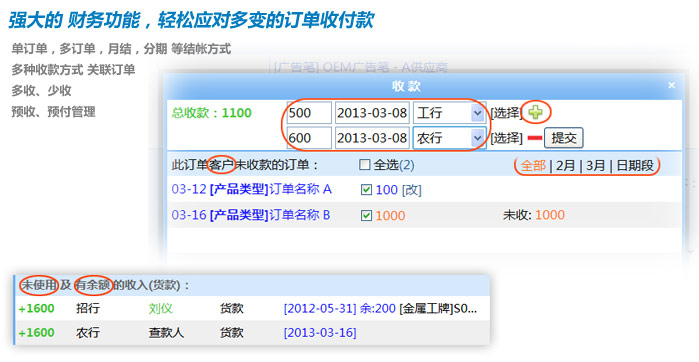
Task: Click the 提交 submit button
Action: pos(563,138)
